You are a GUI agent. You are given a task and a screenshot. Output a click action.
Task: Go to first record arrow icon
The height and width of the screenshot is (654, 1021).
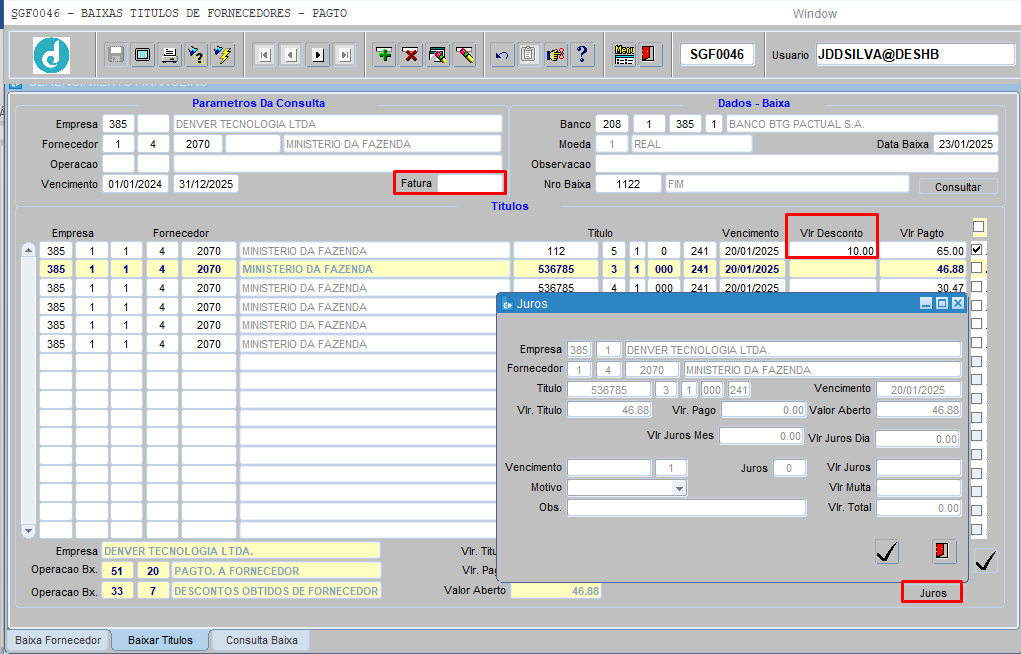(x=264, y=55)
